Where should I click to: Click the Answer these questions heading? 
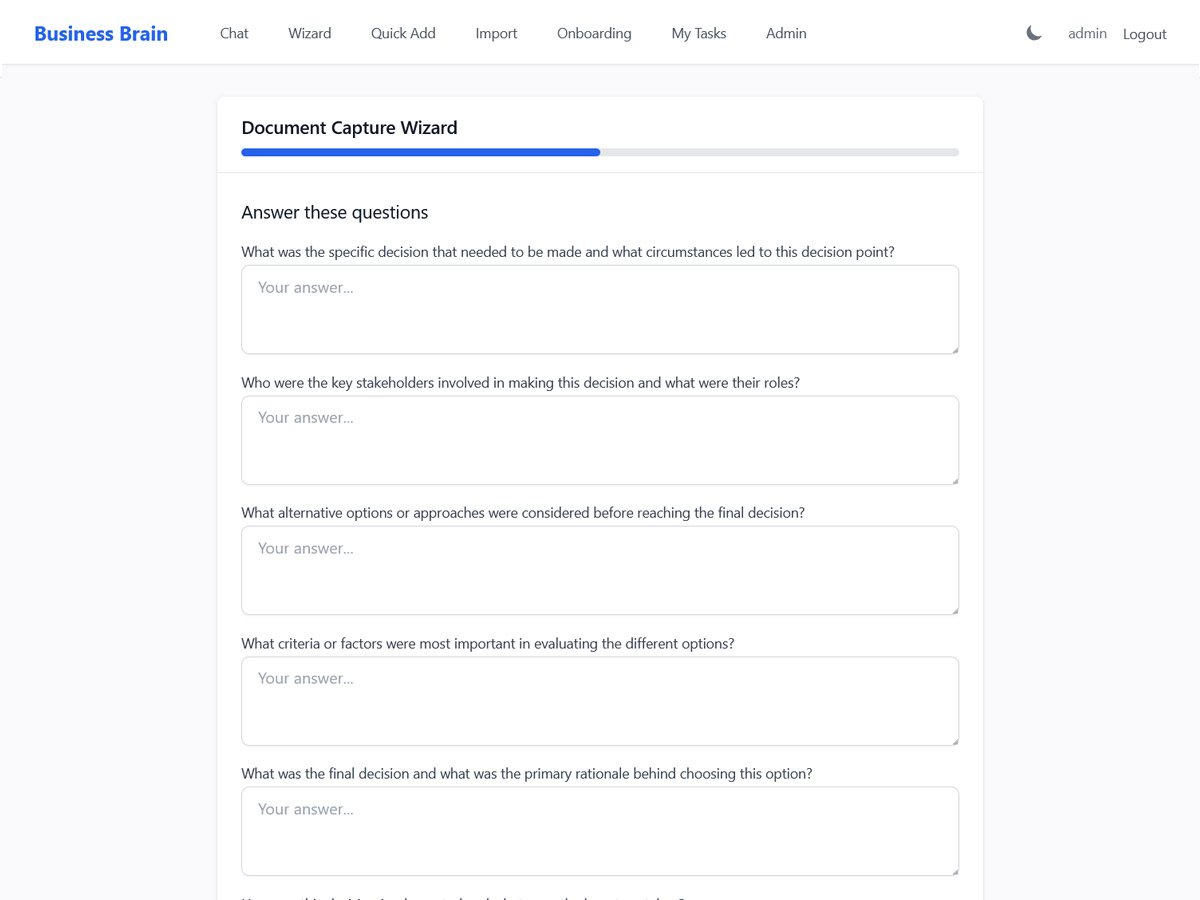tap(334, 212)
